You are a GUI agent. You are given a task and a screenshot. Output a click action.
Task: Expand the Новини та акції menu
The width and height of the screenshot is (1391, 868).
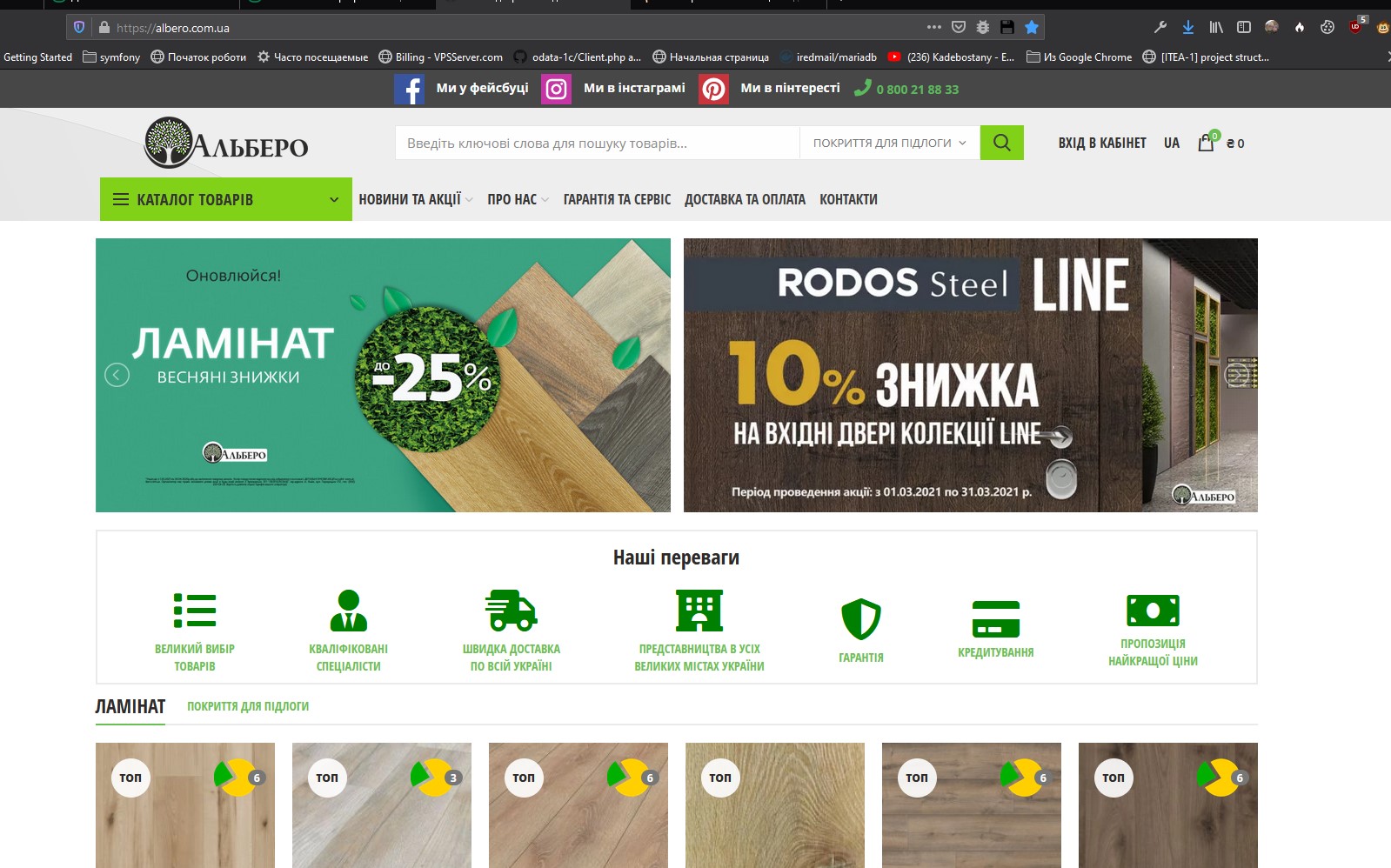point(416,199)
